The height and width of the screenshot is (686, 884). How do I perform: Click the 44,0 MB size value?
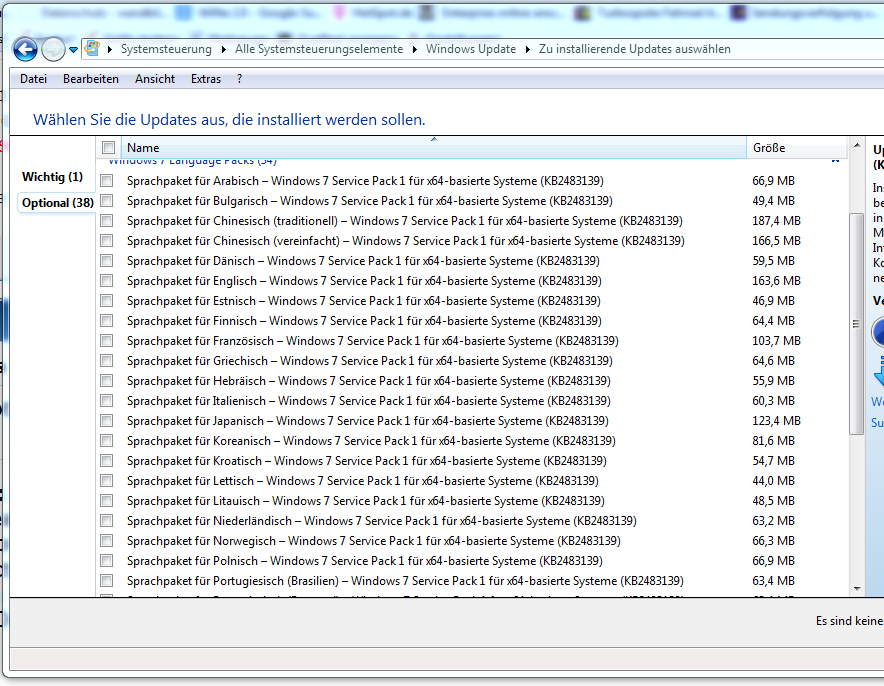[x=774, y=481]
